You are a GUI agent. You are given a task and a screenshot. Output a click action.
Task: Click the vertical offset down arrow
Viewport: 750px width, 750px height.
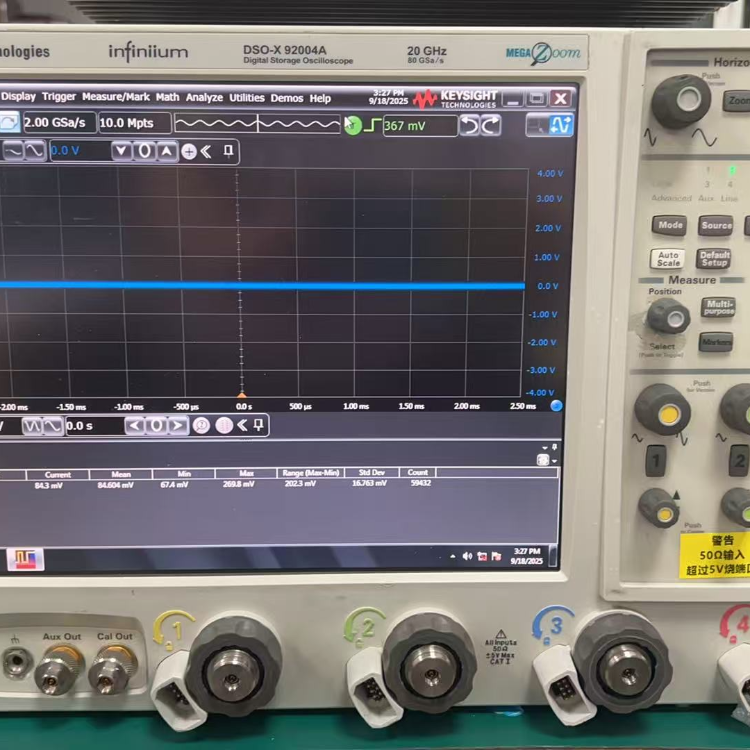[121, 151]
